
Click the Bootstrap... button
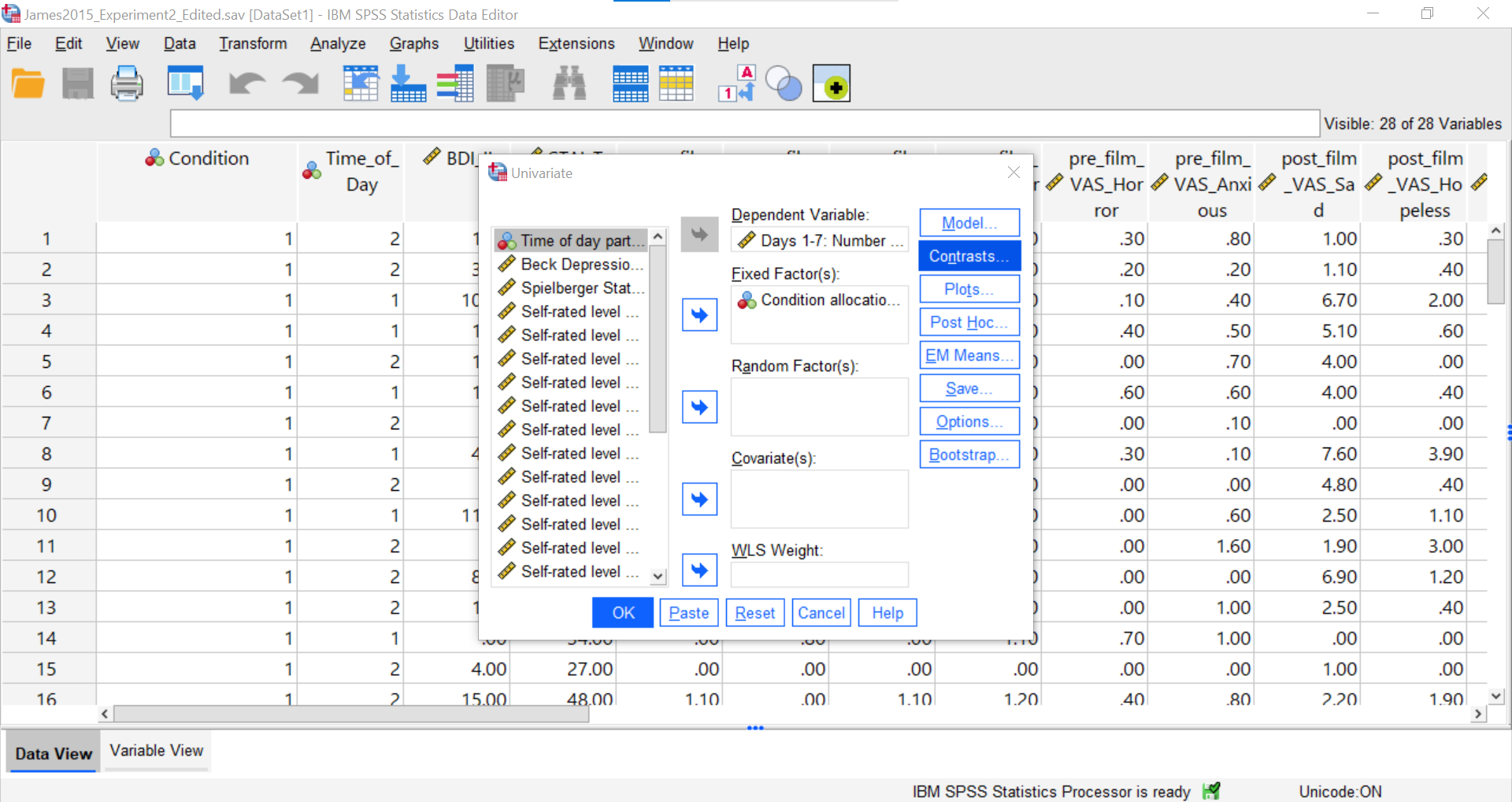(969, 455)
